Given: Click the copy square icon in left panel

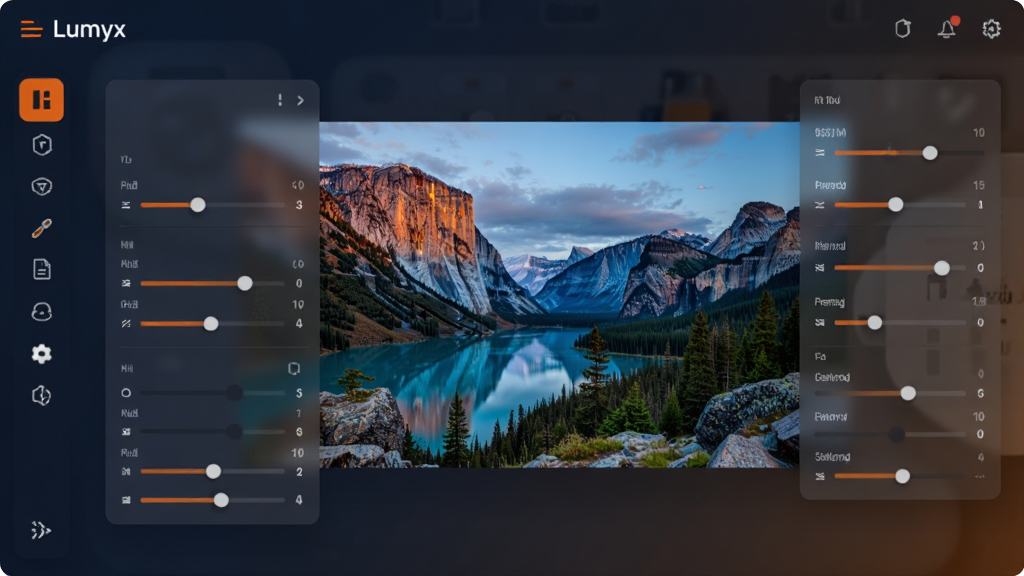Looking at the screenshot, I should click(294, 369).
